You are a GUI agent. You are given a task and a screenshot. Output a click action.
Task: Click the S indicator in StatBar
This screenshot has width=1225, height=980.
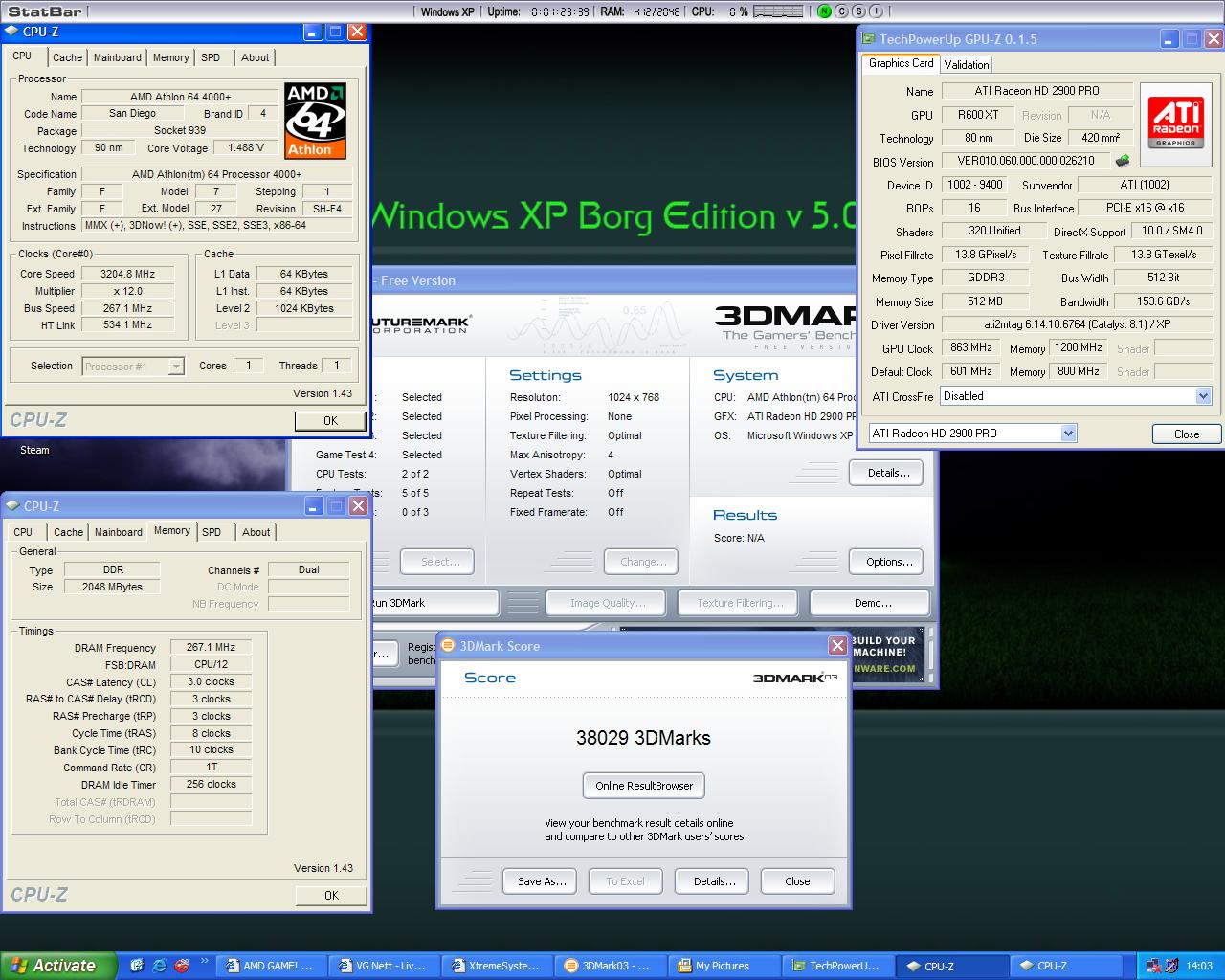tap(858, 11)
